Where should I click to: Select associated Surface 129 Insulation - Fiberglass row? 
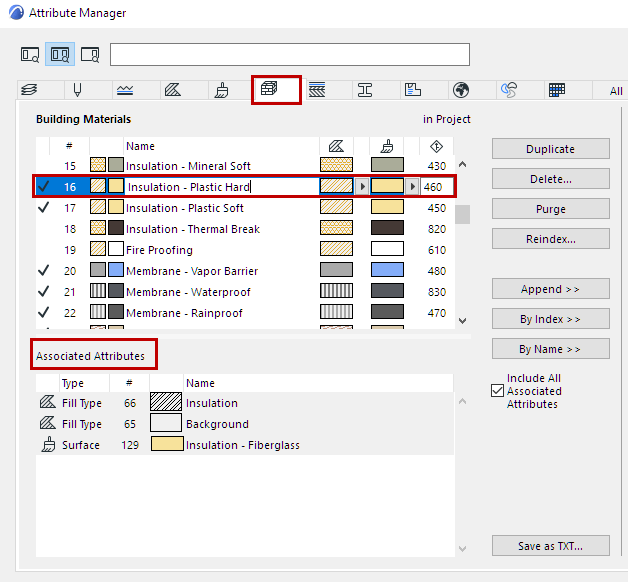[x=245, y=445]
